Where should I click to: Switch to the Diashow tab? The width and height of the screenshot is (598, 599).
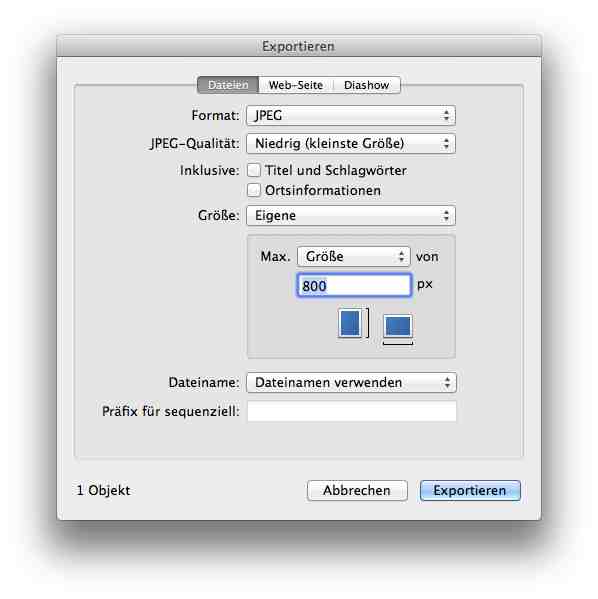pyautogui.click(x=366, y=85)
